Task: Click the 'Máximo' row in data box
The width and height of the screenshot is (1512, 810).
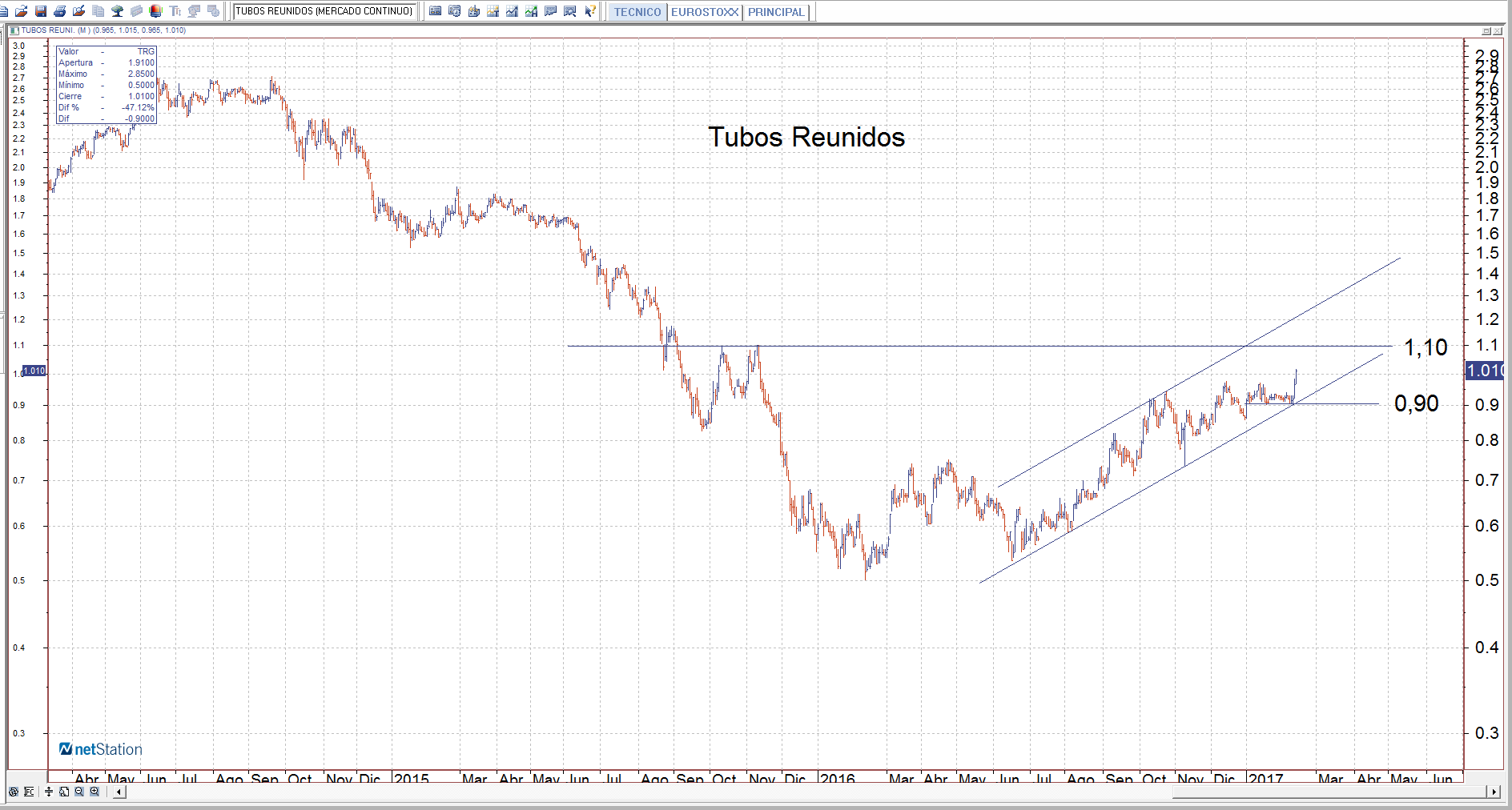Action: tap(107, 74)
